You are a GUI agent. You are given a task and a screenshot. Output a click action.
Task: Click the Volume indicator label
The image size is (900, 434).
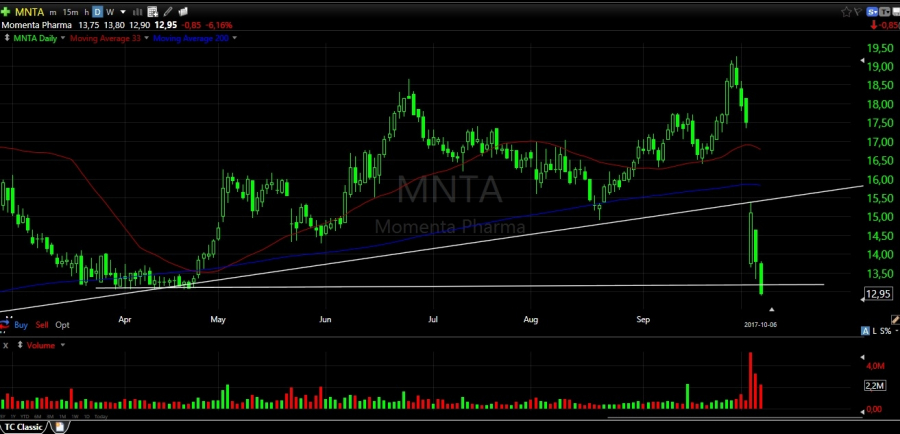click(x=40, y=346)
